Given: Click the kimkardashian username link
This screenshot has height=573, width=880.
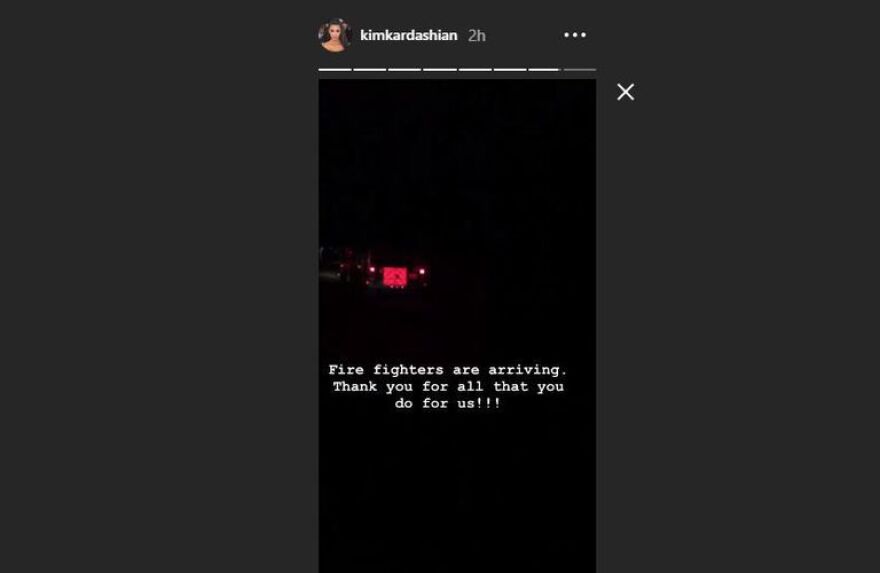Looking at the screenshot, I should coord(409,35).
